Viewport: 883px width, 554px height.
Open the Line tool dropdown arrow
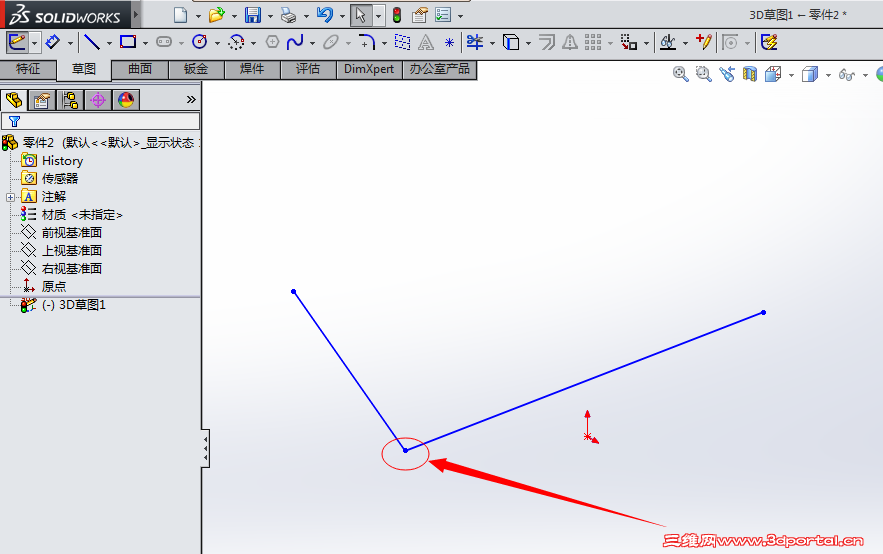tap(109, 43)
